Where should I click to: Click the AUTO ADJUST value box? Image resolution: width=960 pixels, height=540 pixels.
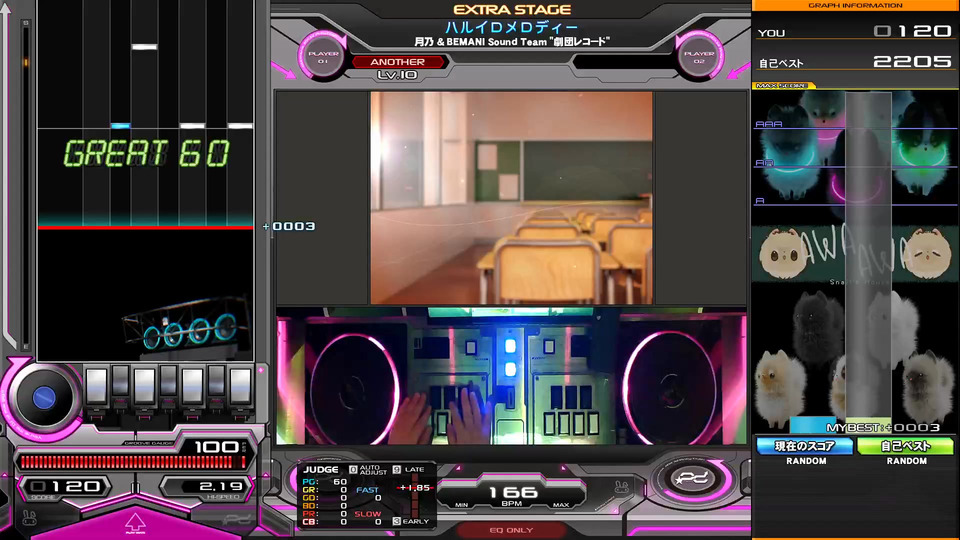[x=353, y=470]
